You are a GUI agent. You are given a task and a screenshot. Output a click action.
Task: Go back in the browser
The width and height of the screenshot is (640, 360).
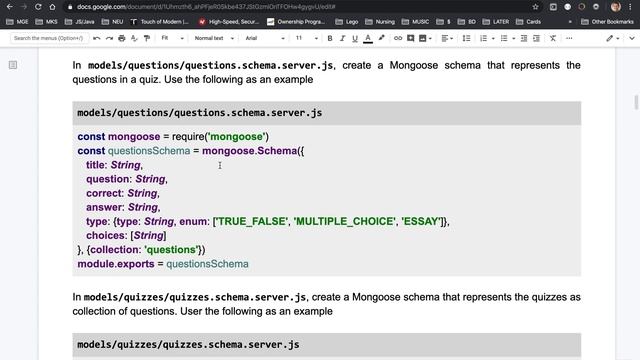(9, 7)
